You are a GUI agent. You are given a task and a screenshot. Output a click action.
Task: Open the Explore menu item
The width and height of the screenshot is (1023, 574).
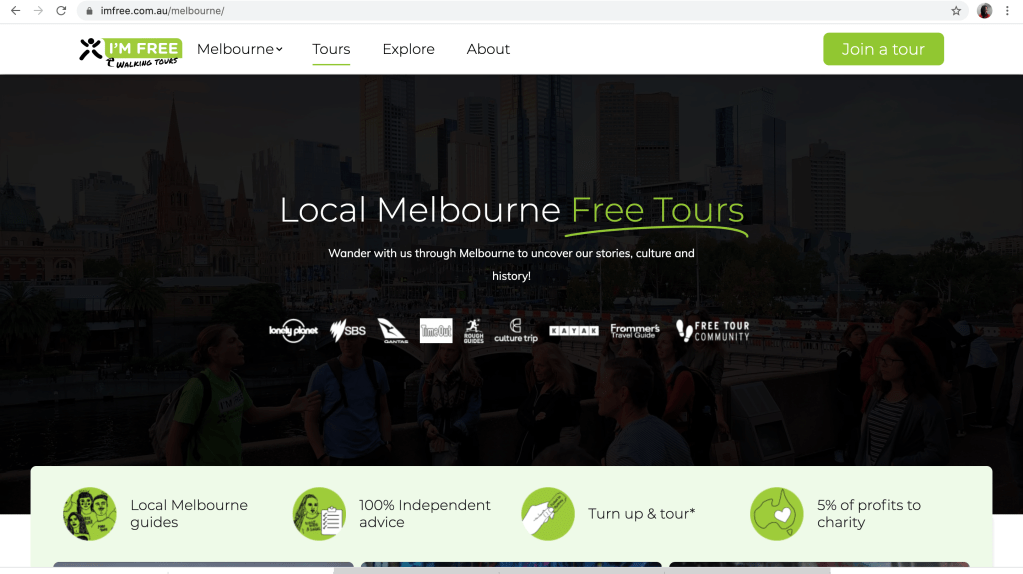[x=408, y=49]
